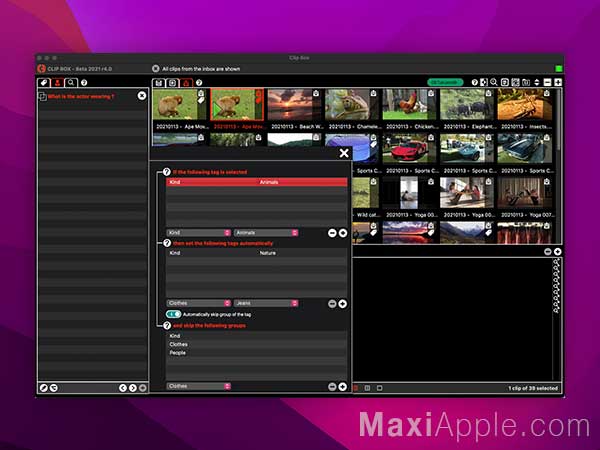This screenshot has width=600, height=450.
Task: Click the plus button beside Jeans dropdown
Action: (x=342, y=304)
